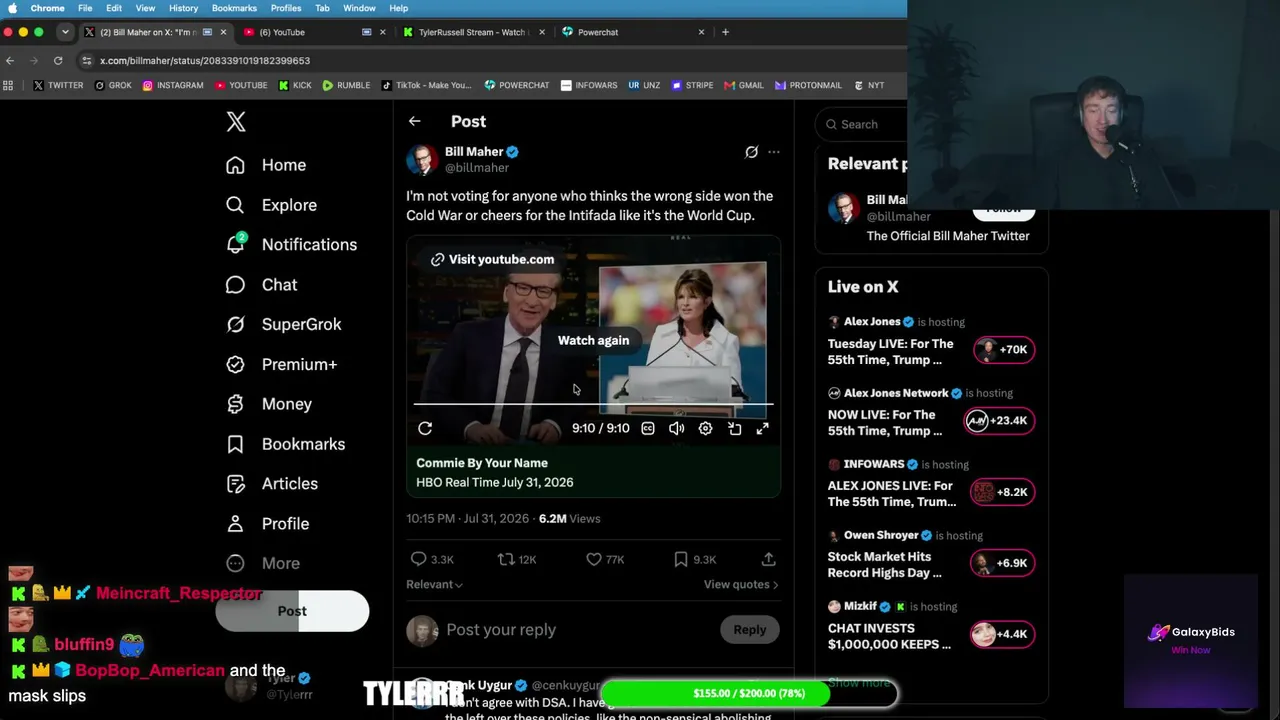Viewport: 1280px width, 720px height.
Task: Open the Apple menu
Action: click(x=12, y=8)
